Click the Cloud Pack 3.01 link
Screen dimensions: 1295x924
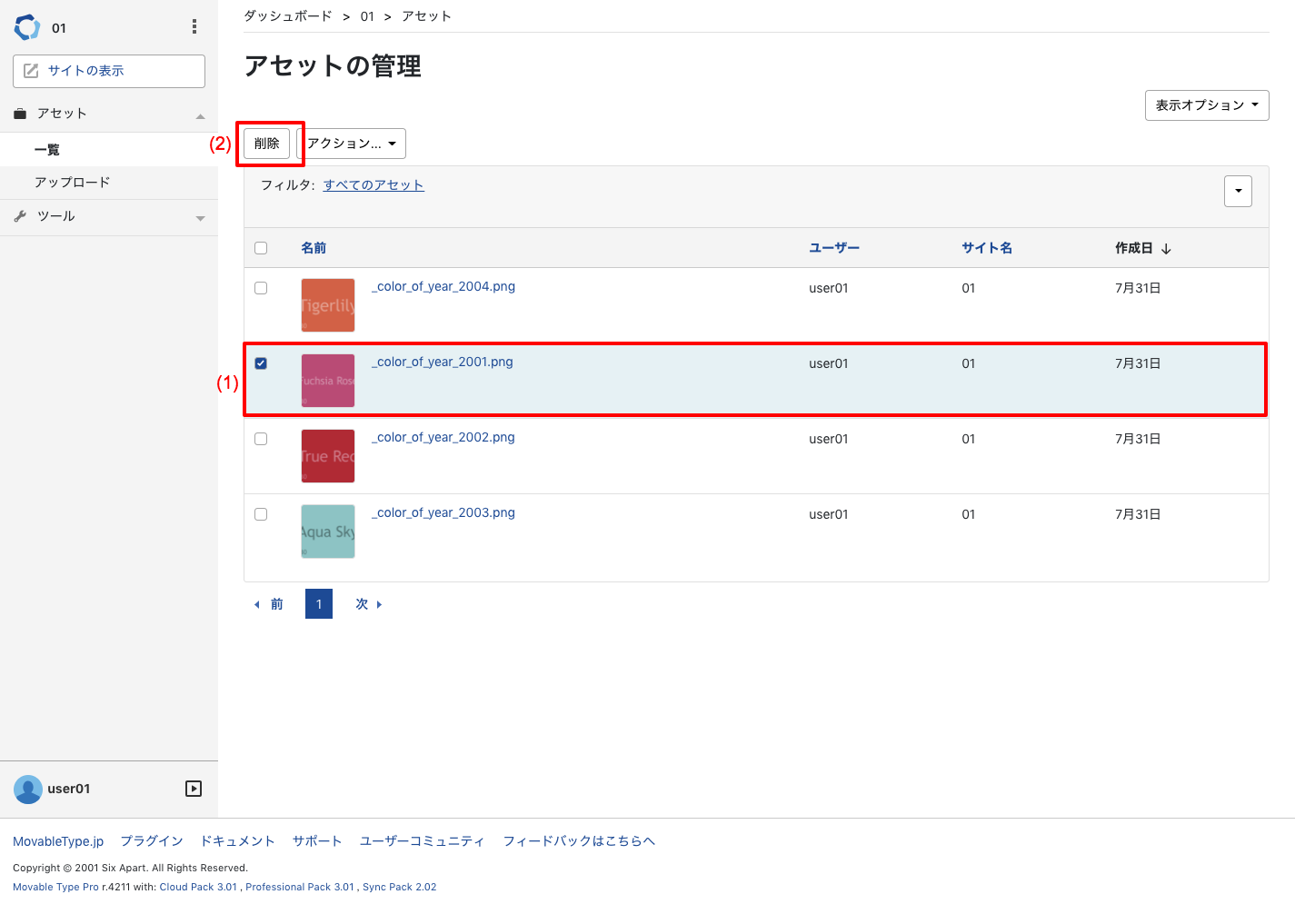(x=198, y=887)
